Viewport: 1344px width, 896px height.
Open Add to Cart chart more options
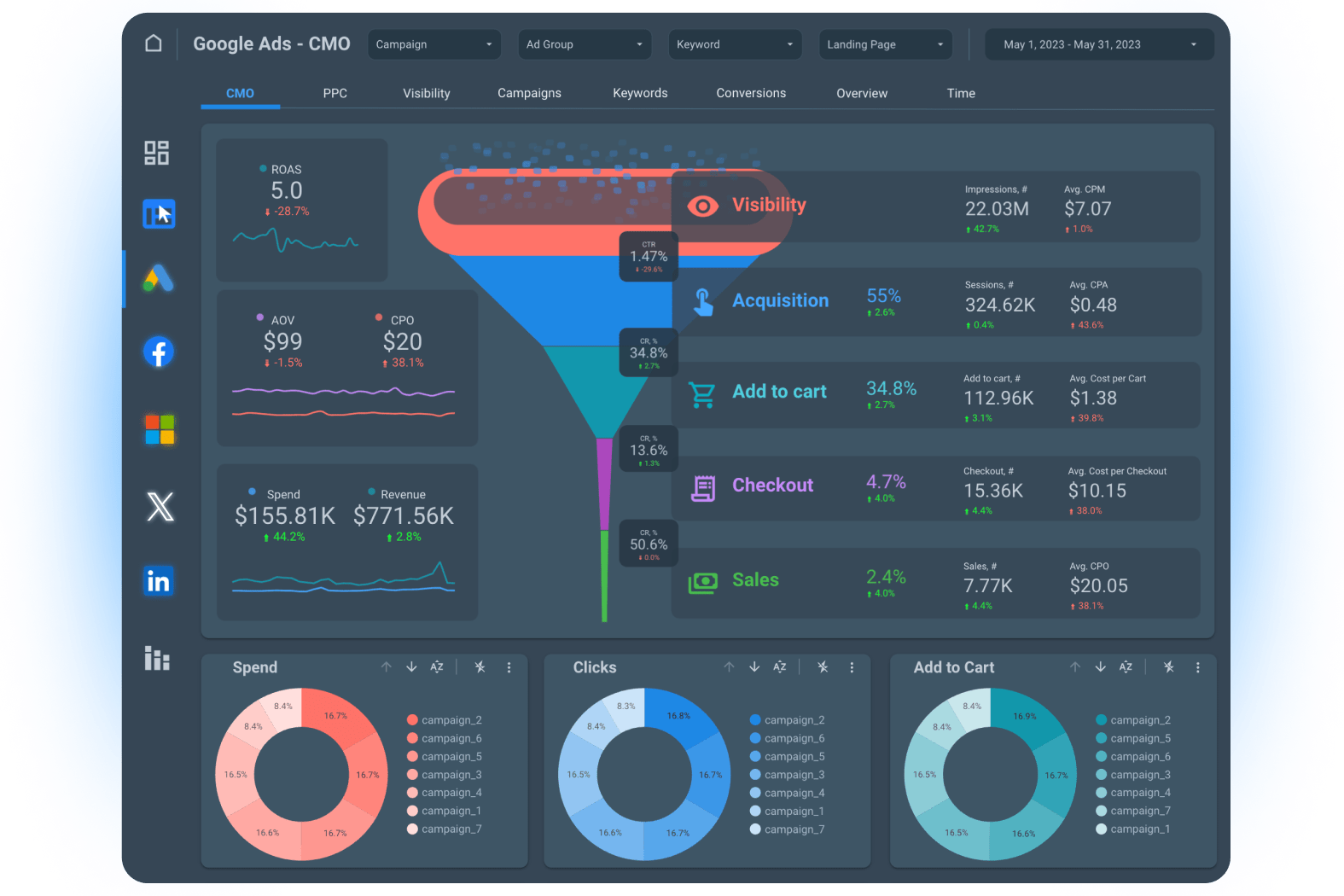coord(1198,667)
